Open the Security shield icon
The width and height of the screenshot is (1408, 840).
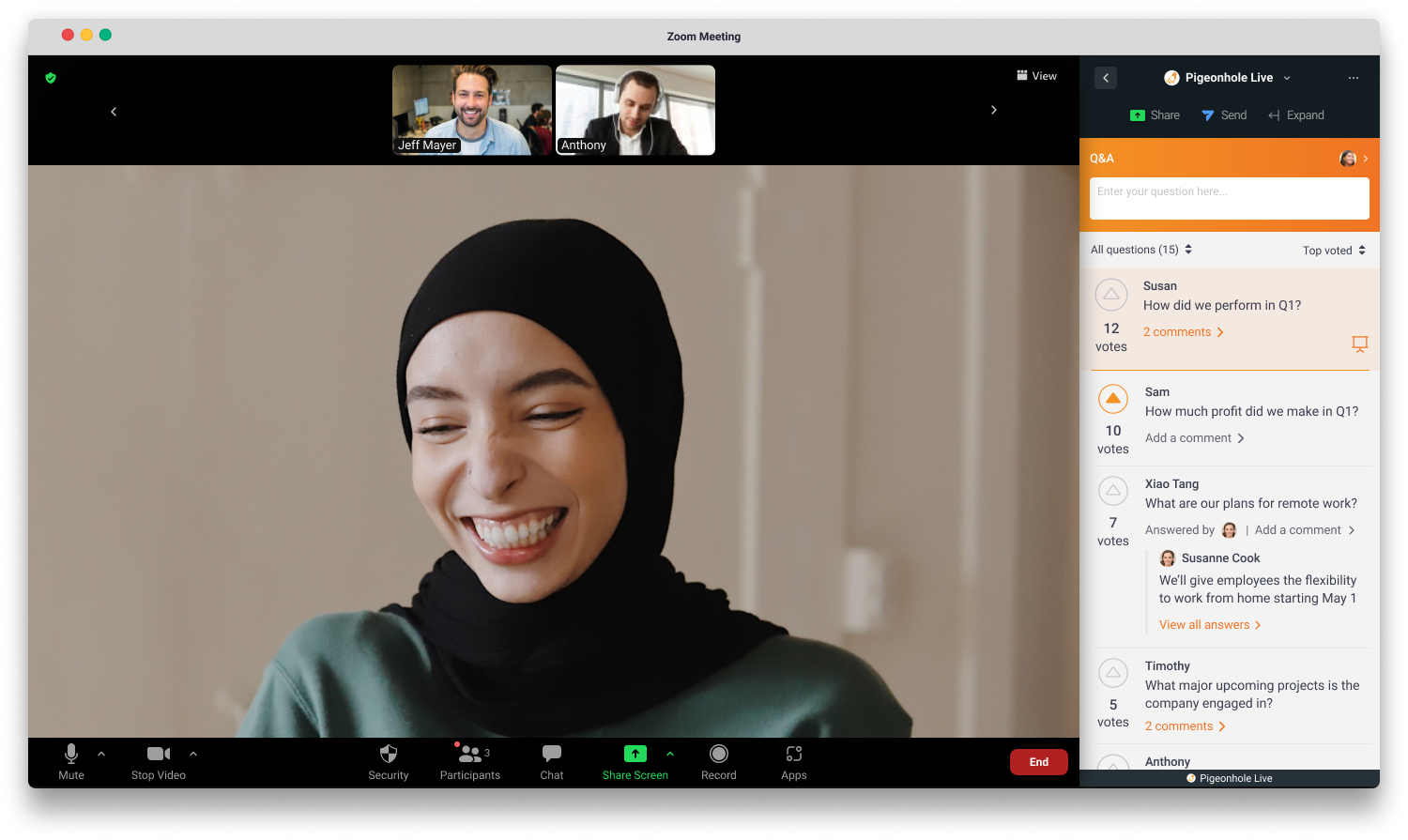pyautogui.click(x=388, y=761)
